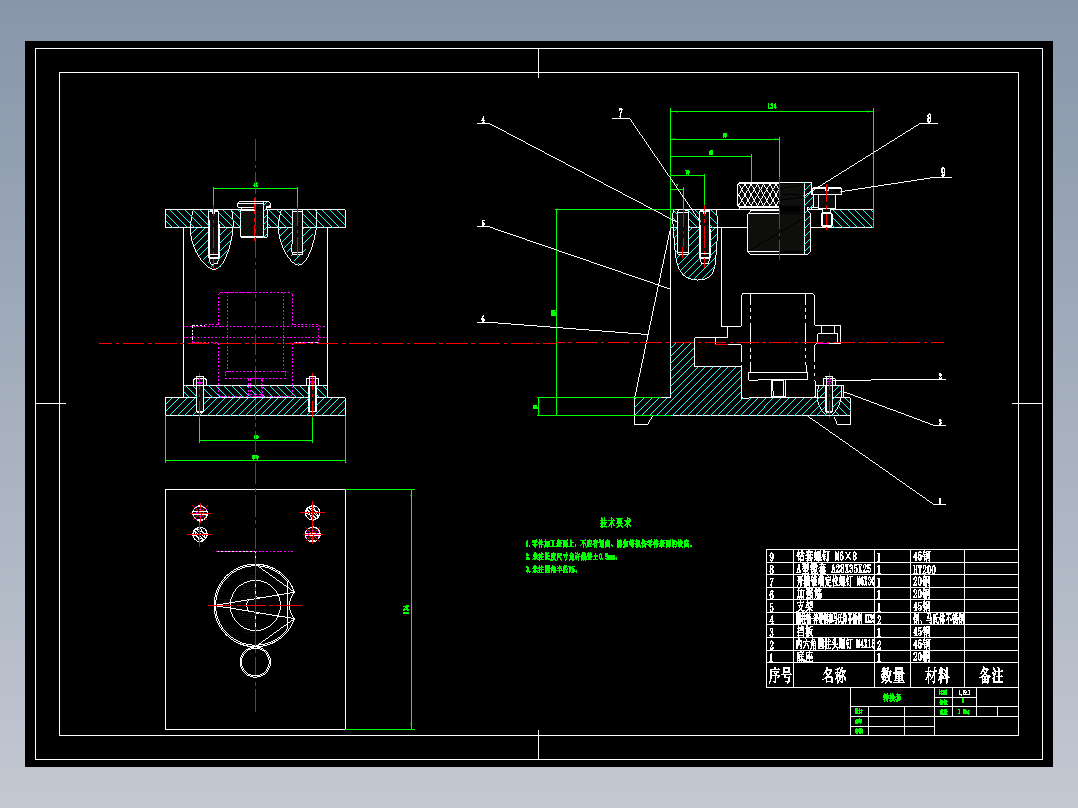Viewport: 1078px width, 808px height.
Task: Click the 技术要求 heading text
Action: coord(615,523)
